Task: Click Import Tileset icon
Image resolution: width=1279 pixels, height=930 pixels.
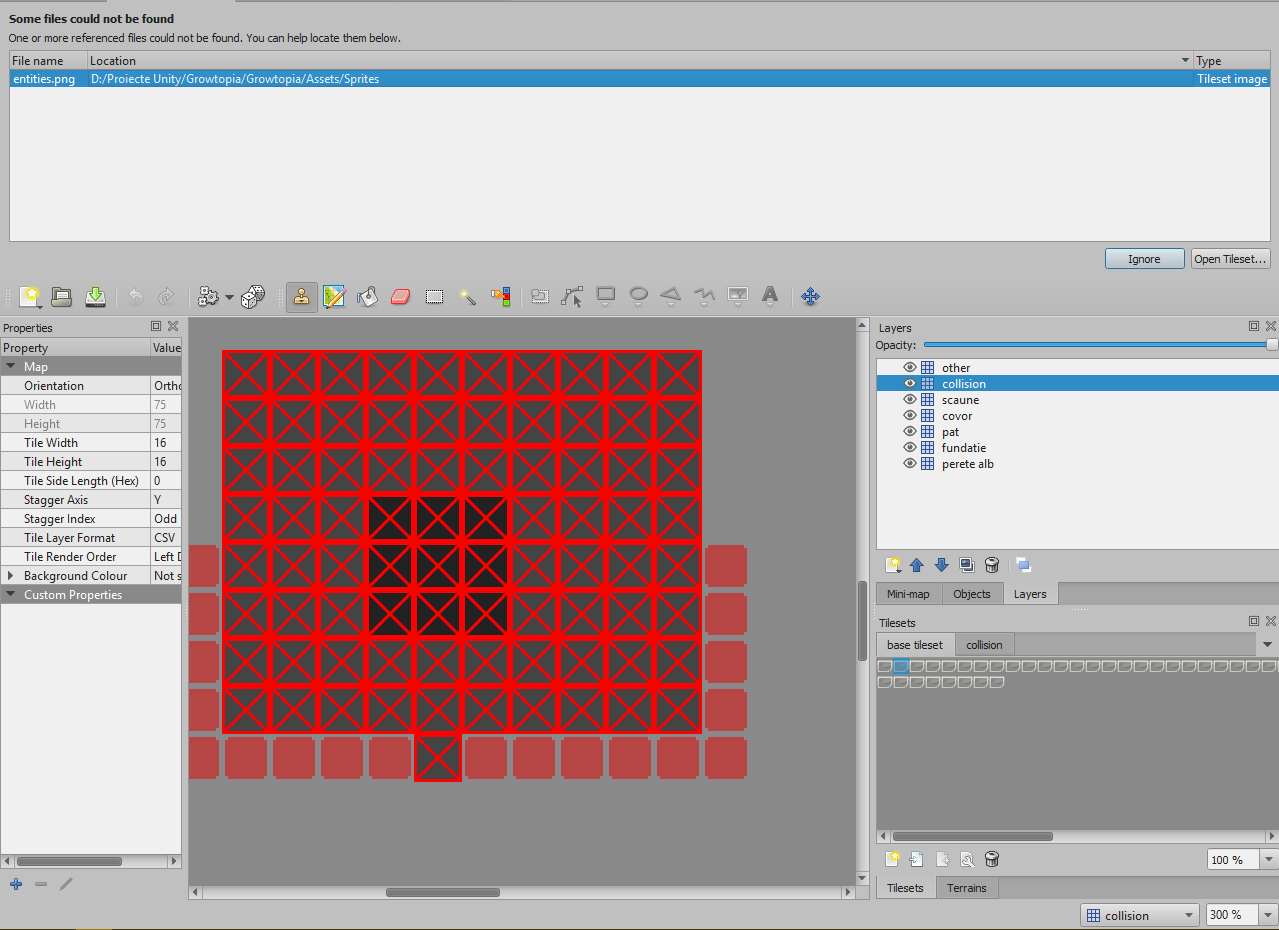Action: click(x=917, y=859)
